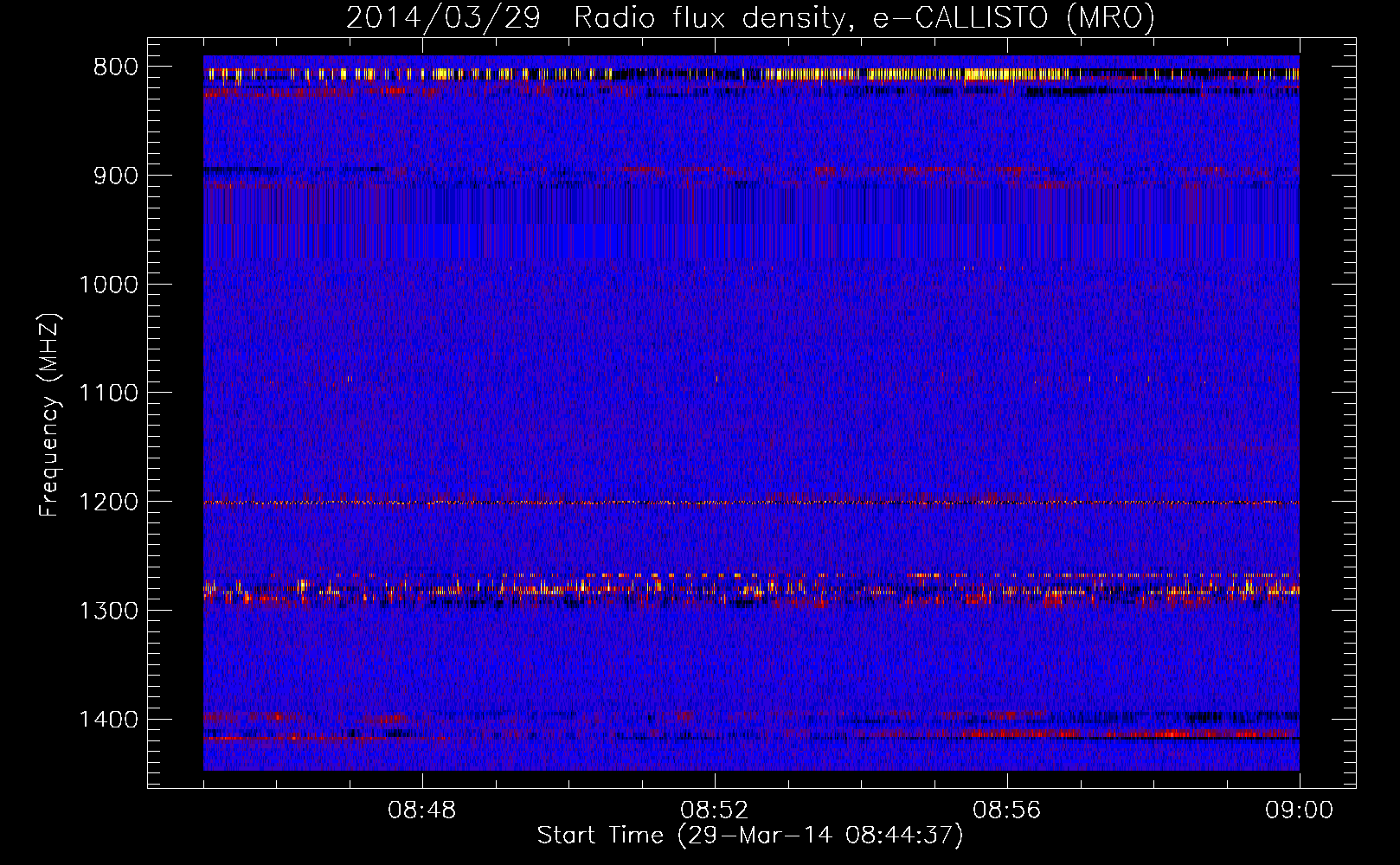Click the 08:52 time tick label
The height and width of the screenshot is (865, 1400).
click(x=715, y=811)
